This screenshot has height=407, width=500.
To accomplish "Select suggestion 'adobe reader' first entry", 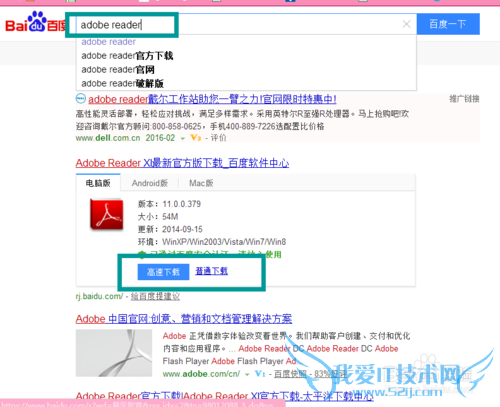I will click(x=108, y=42).
